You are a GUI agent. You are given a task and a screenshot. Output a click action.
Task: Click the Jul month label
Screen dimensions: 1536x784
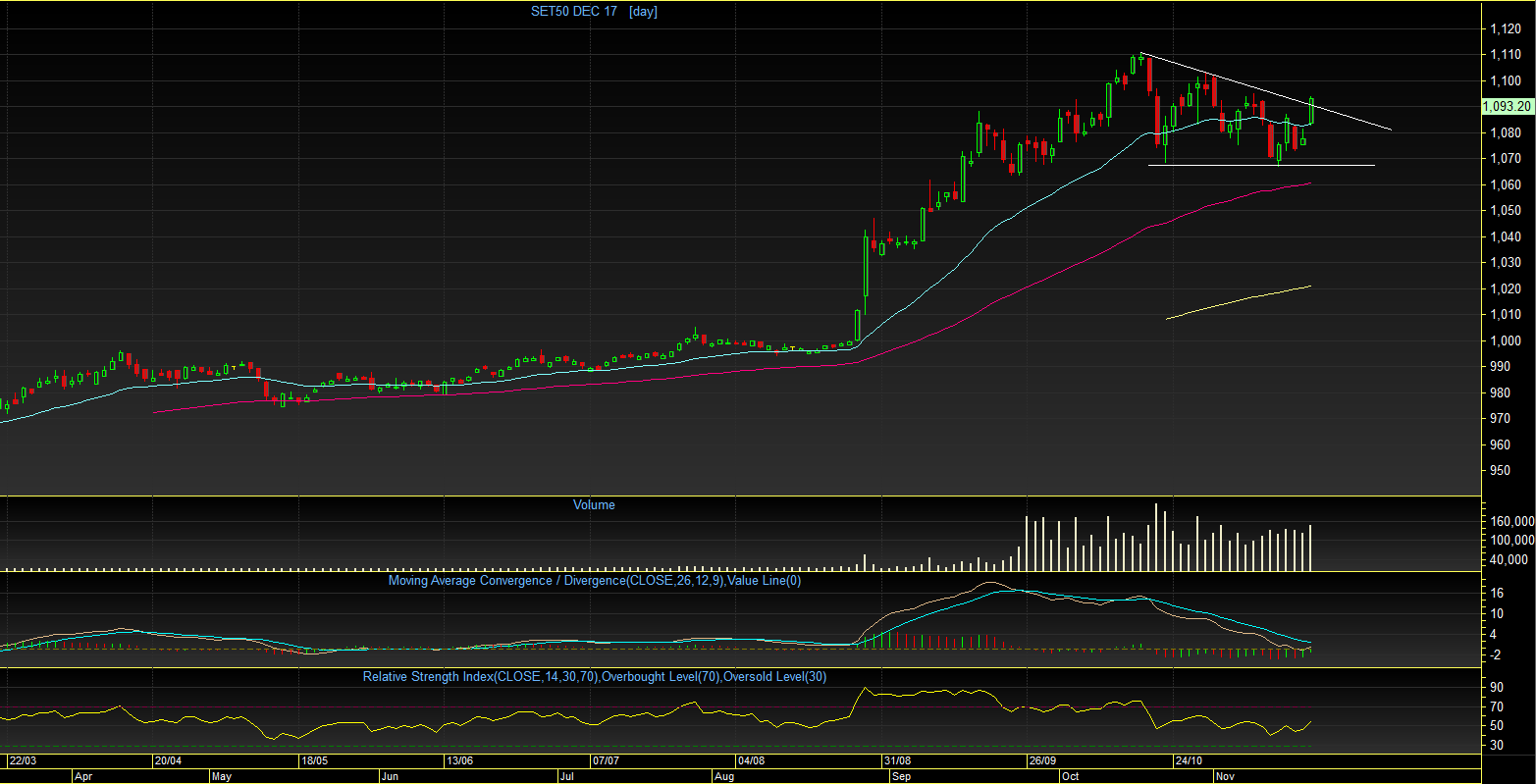pyautogui.click(x=567, y=776)
